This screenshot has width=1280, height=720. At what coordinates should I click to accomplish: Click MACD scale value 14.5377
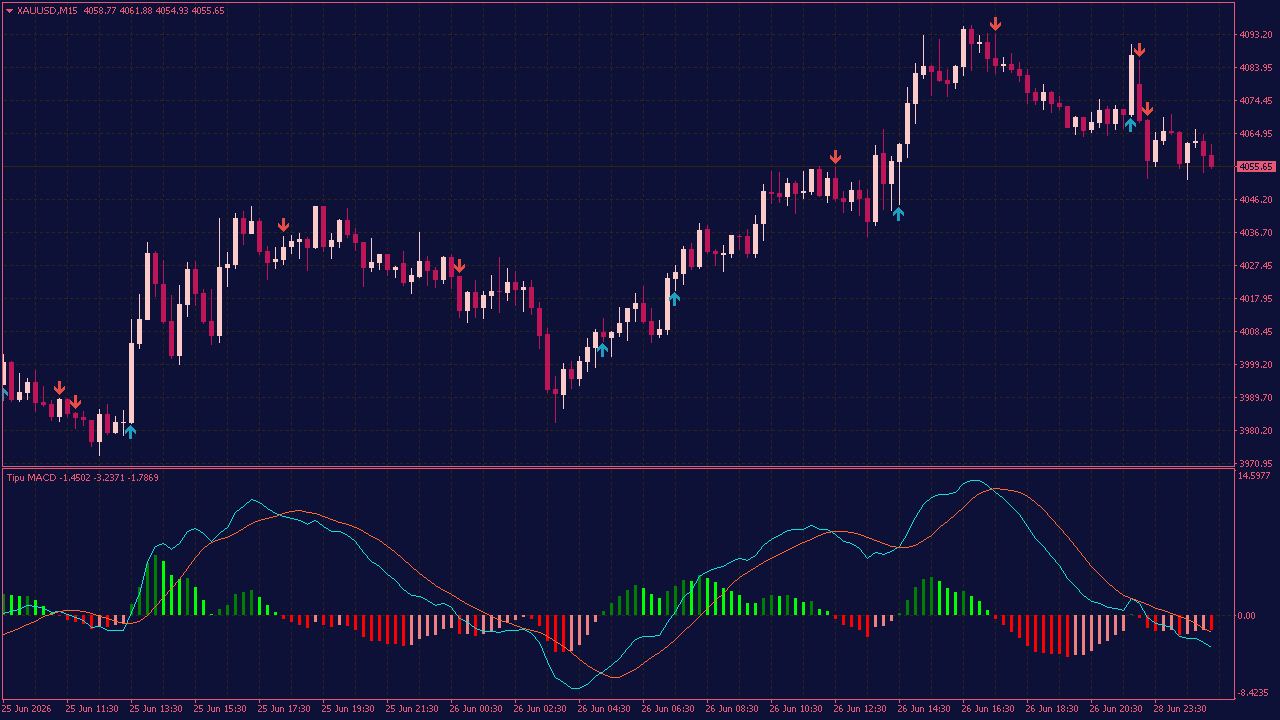(x=1254, y=476)
